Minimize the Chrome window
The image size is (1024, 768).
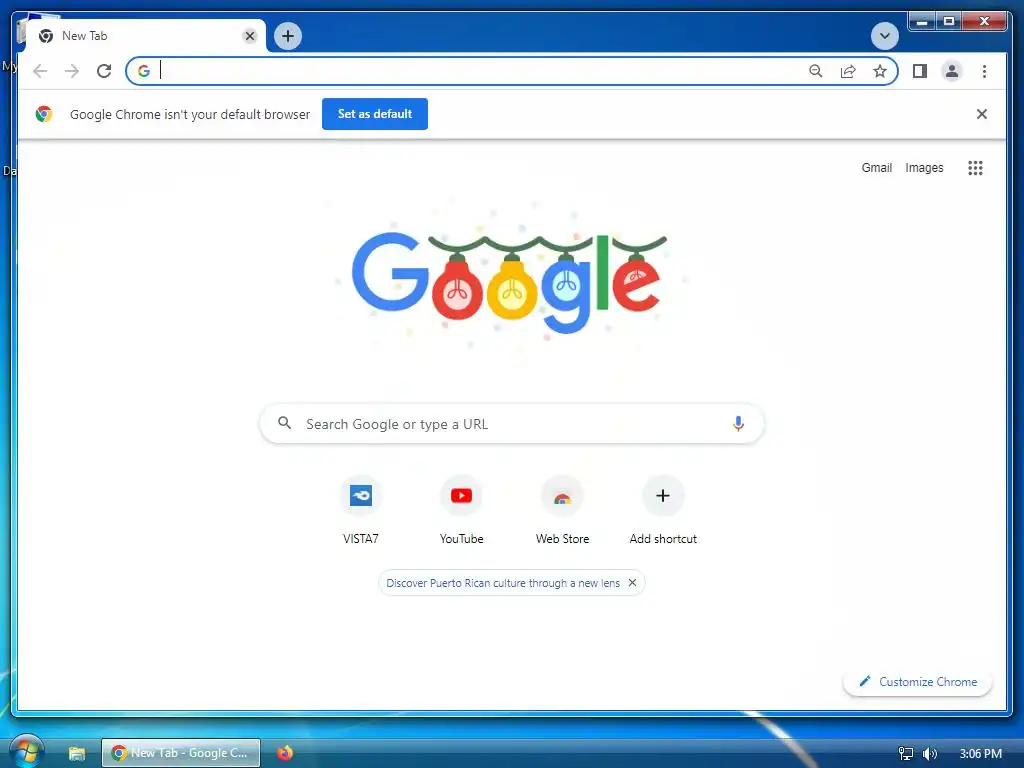point(921,22)
